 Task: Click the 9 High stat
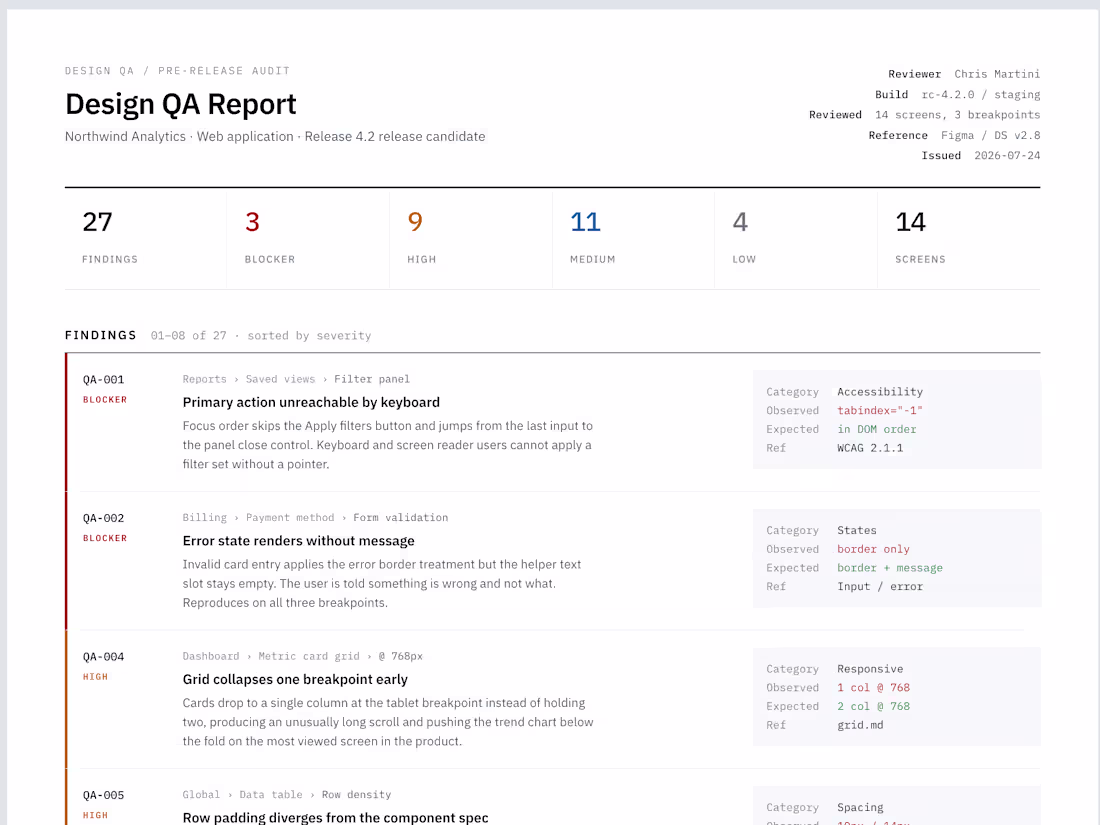[x=471, y=239]
